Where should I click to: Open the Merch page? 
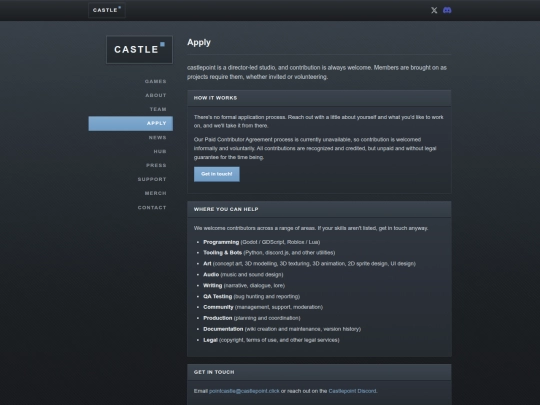(156, 194)
